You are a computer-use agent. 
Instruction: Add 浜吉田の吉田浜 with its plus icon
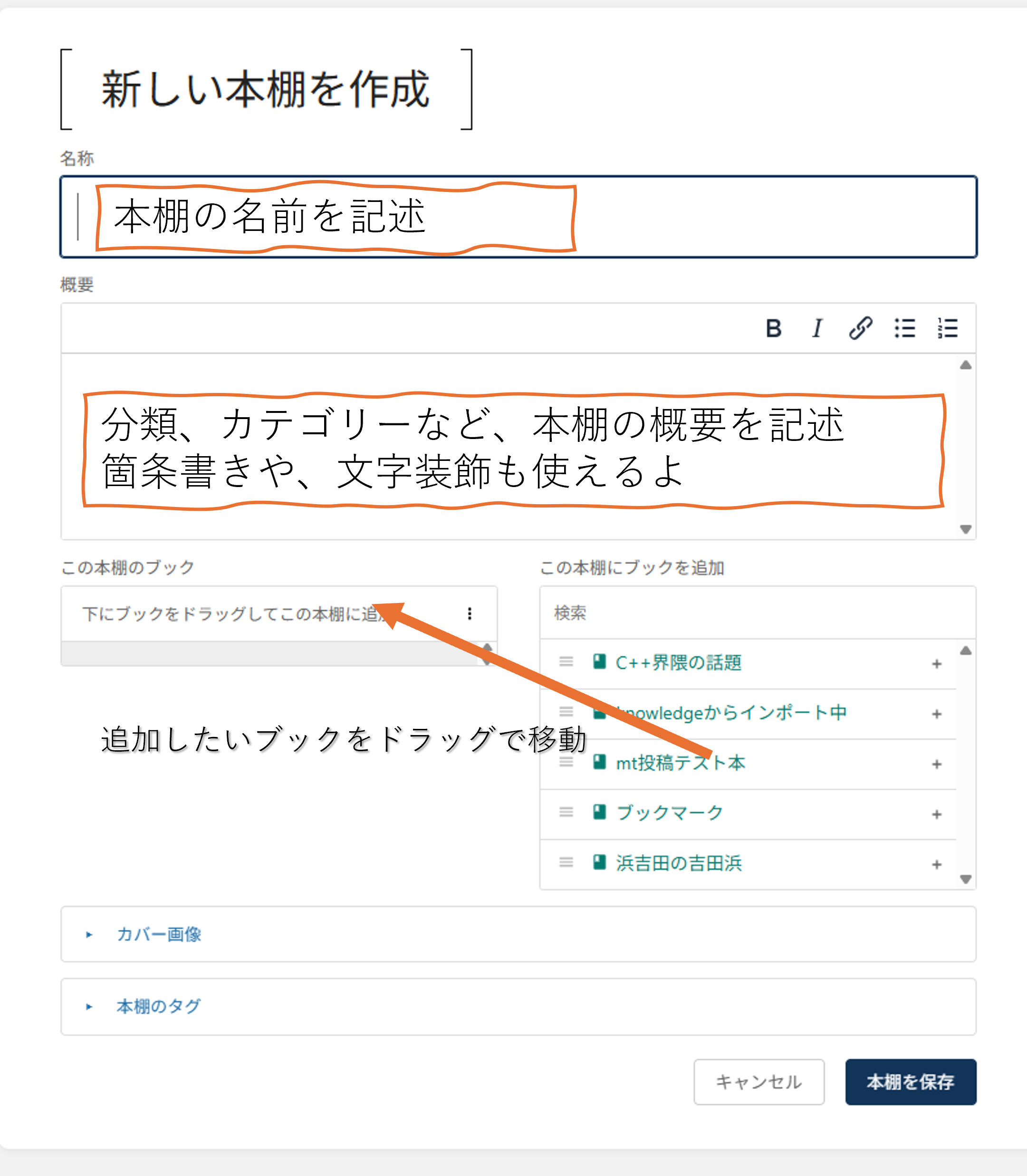[936, 864]
